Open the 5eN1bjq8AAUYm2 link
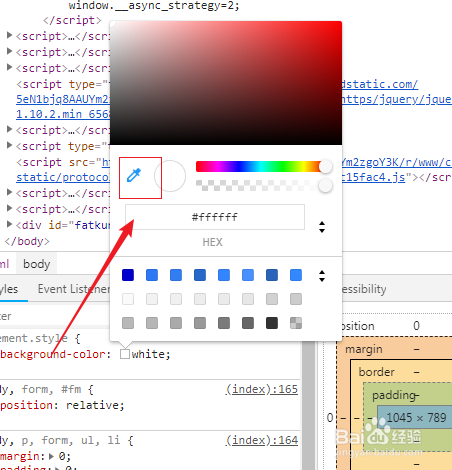 coord(63,99)
